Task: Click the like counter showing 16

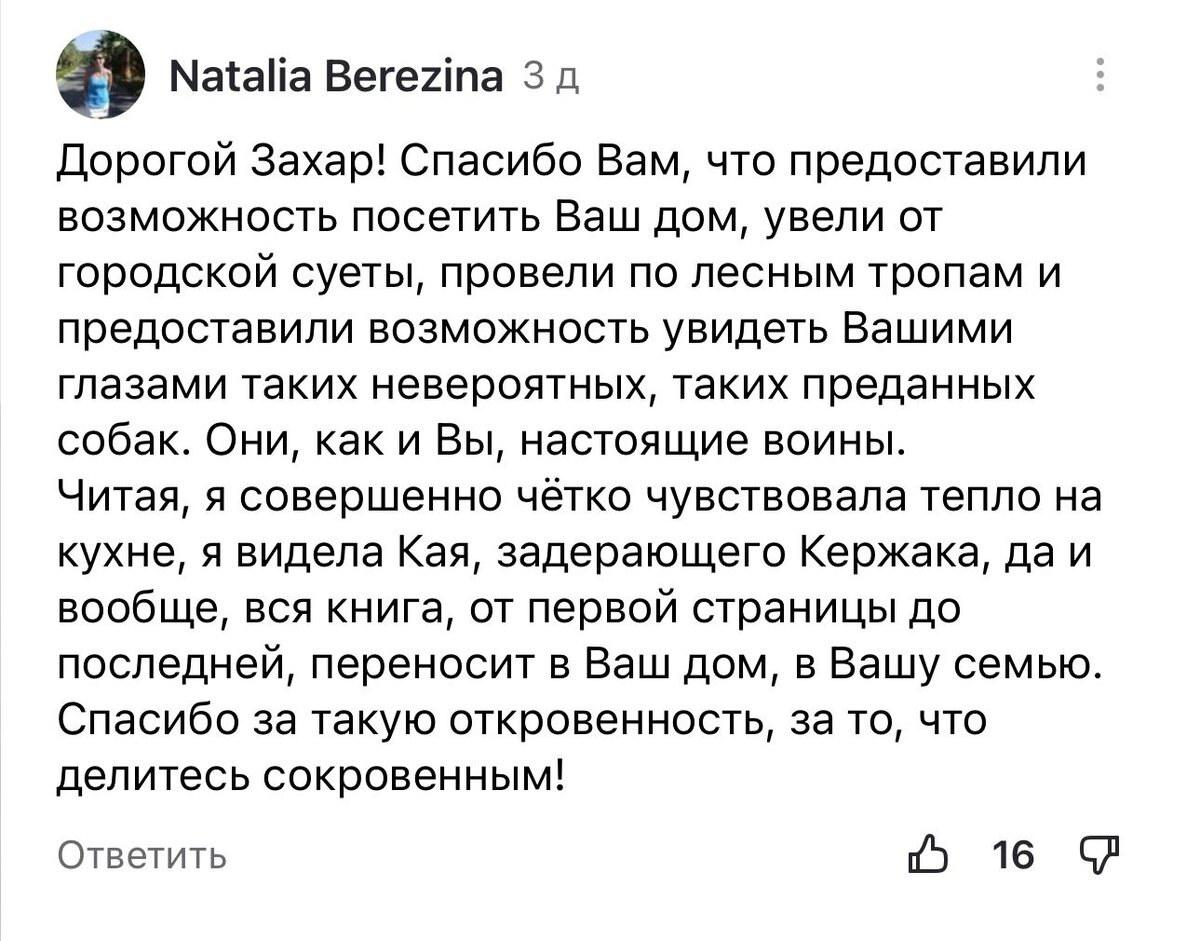Action: pos(1016,852)
